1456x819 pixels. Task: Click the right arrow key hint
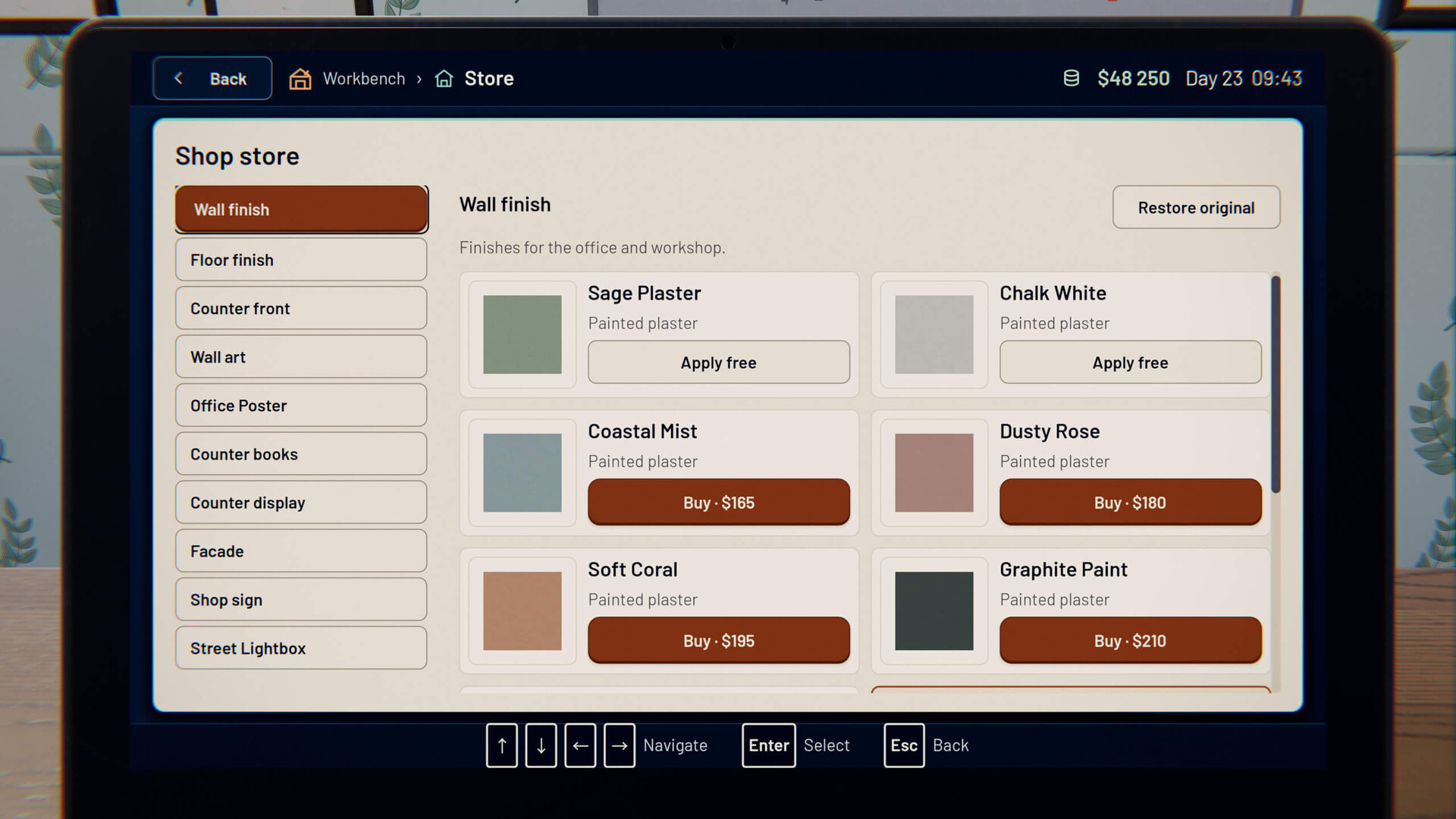620,745
